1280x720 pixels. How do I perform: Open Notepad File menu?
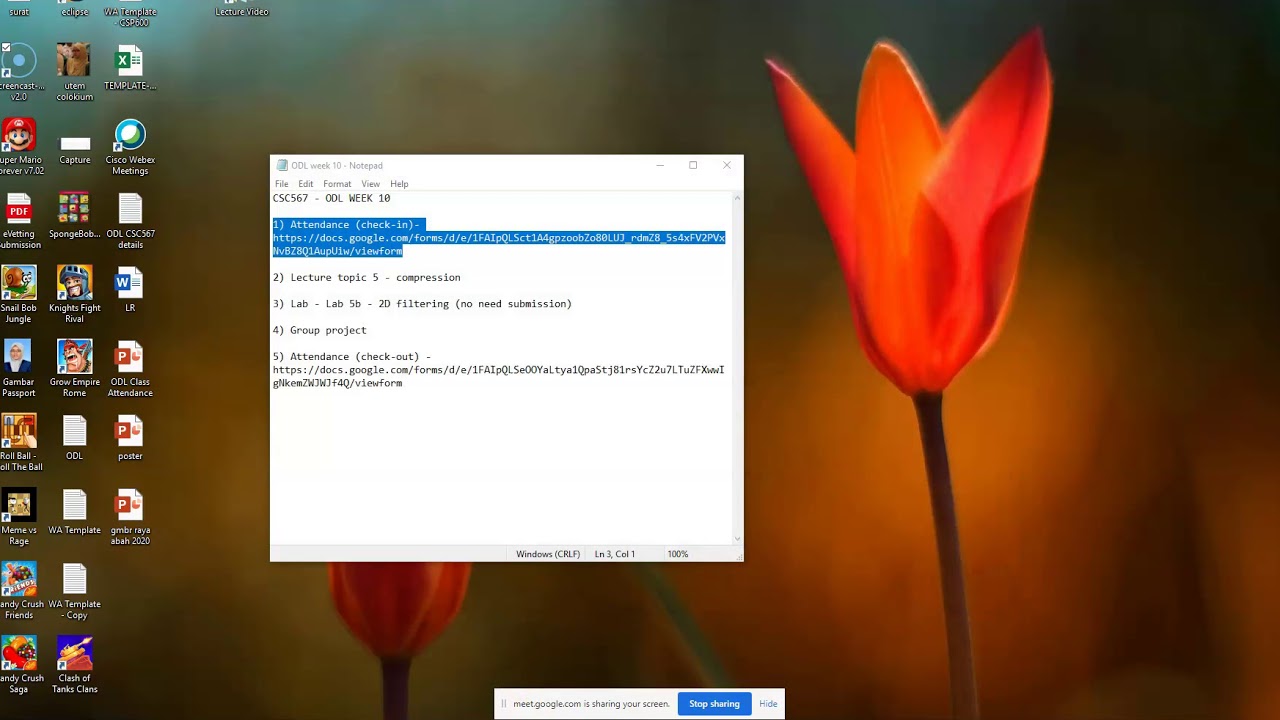pos(282,184)
